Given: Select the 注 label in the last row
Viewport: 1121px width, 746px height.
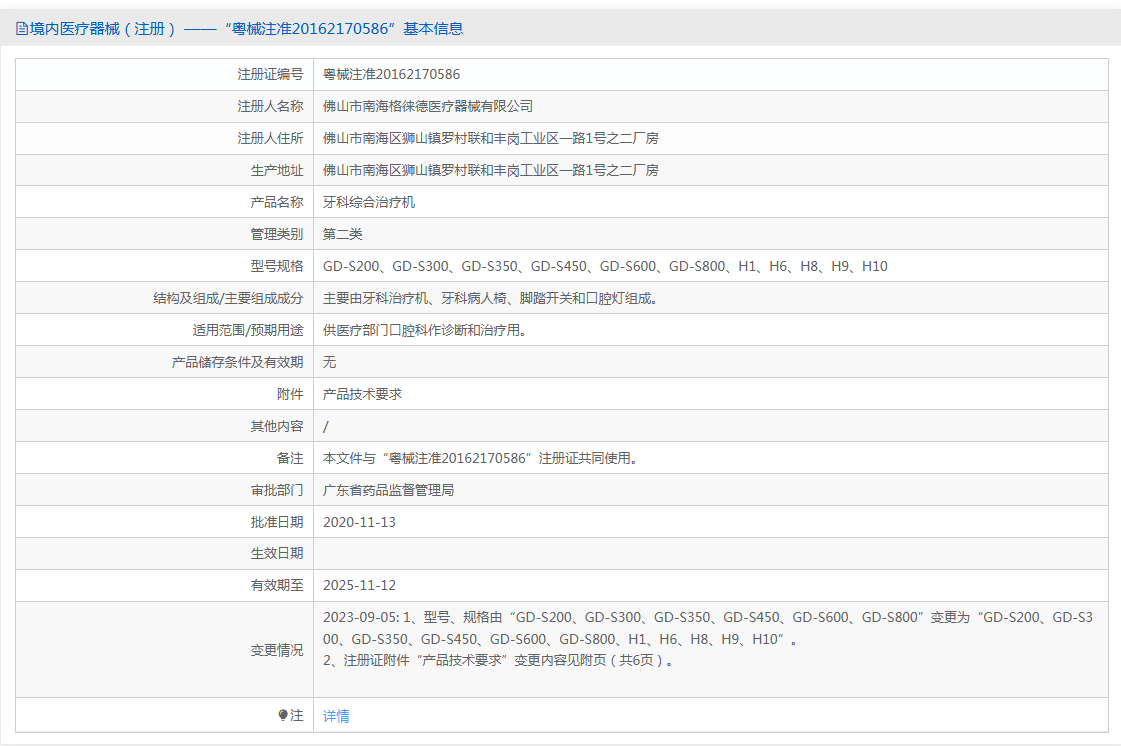Looking at the screenshot, I should 296,715.
